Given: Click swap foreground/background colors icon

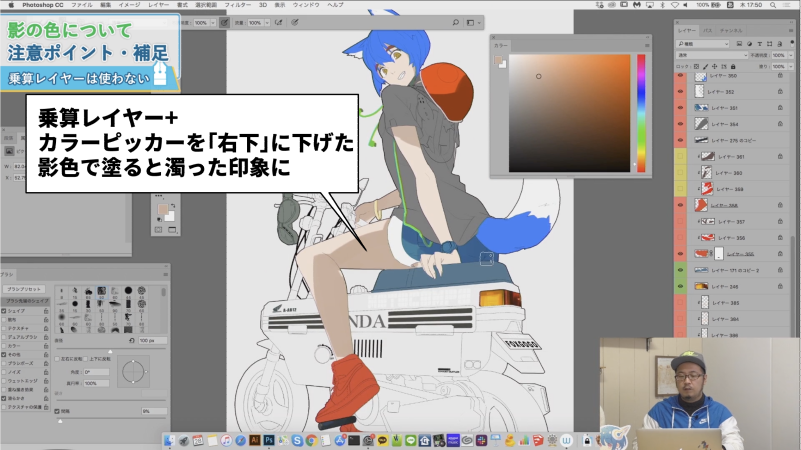Looking at the screenshot, I should coord(173,206).
